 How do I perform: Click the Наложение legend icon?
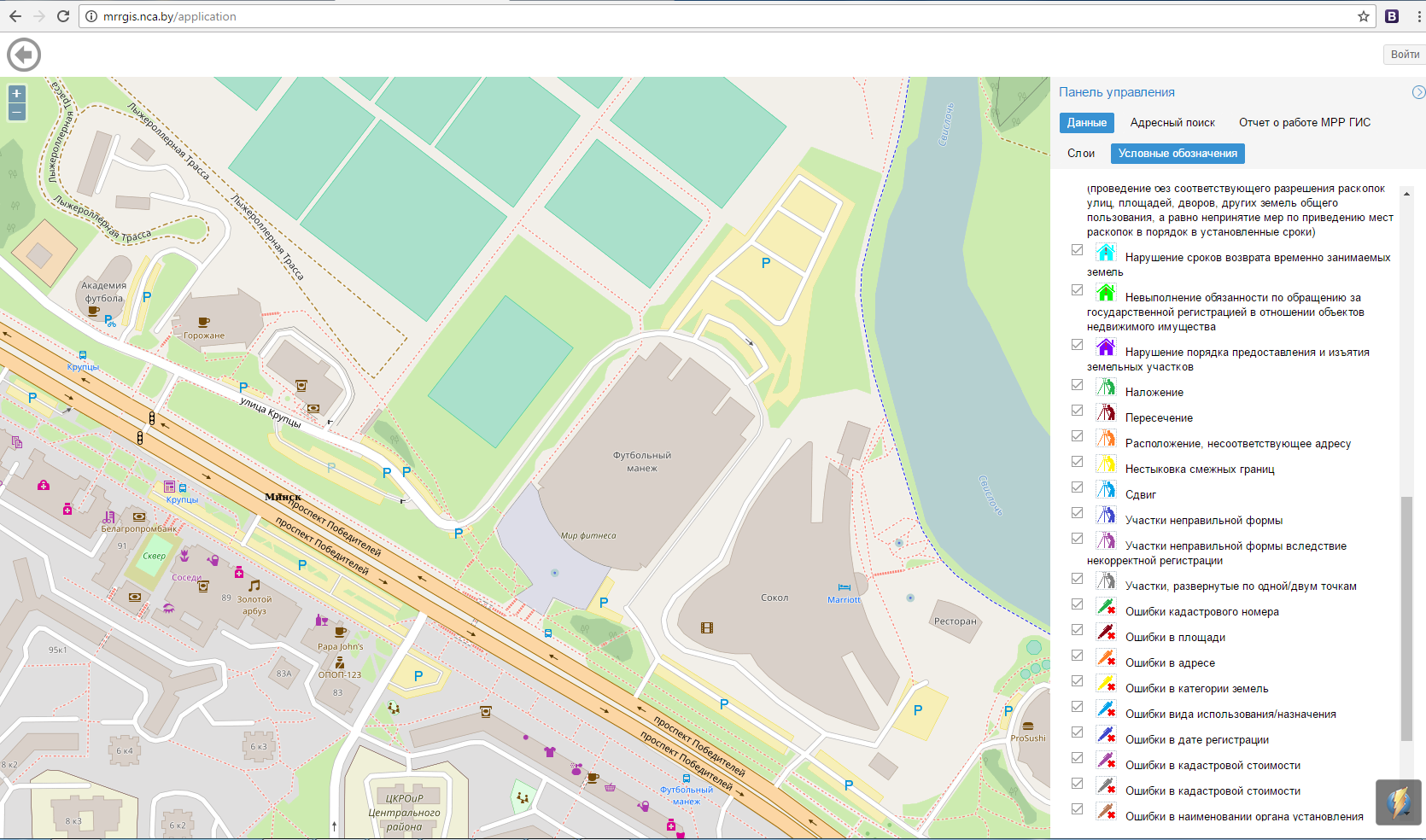[x=1106, y=388]
